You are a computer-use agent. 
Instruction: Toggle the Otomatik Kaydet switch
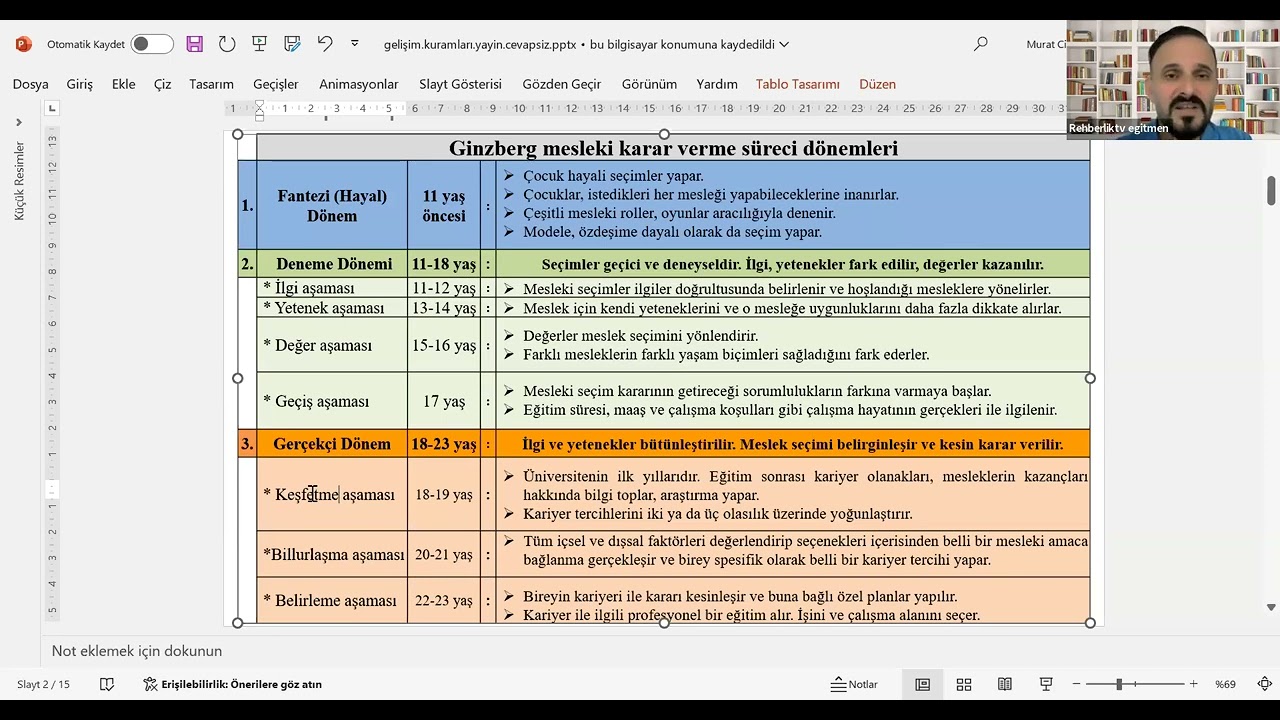point(152,44)
